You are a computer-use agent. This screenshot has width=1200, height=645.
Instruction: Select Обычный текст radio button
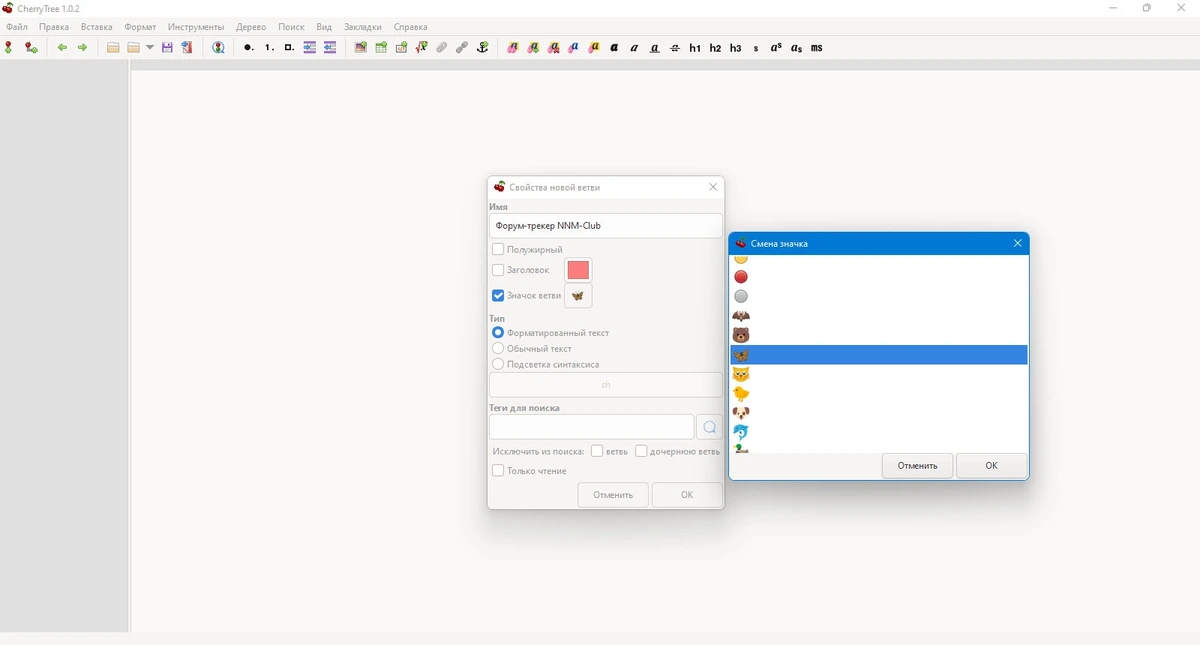498,348
